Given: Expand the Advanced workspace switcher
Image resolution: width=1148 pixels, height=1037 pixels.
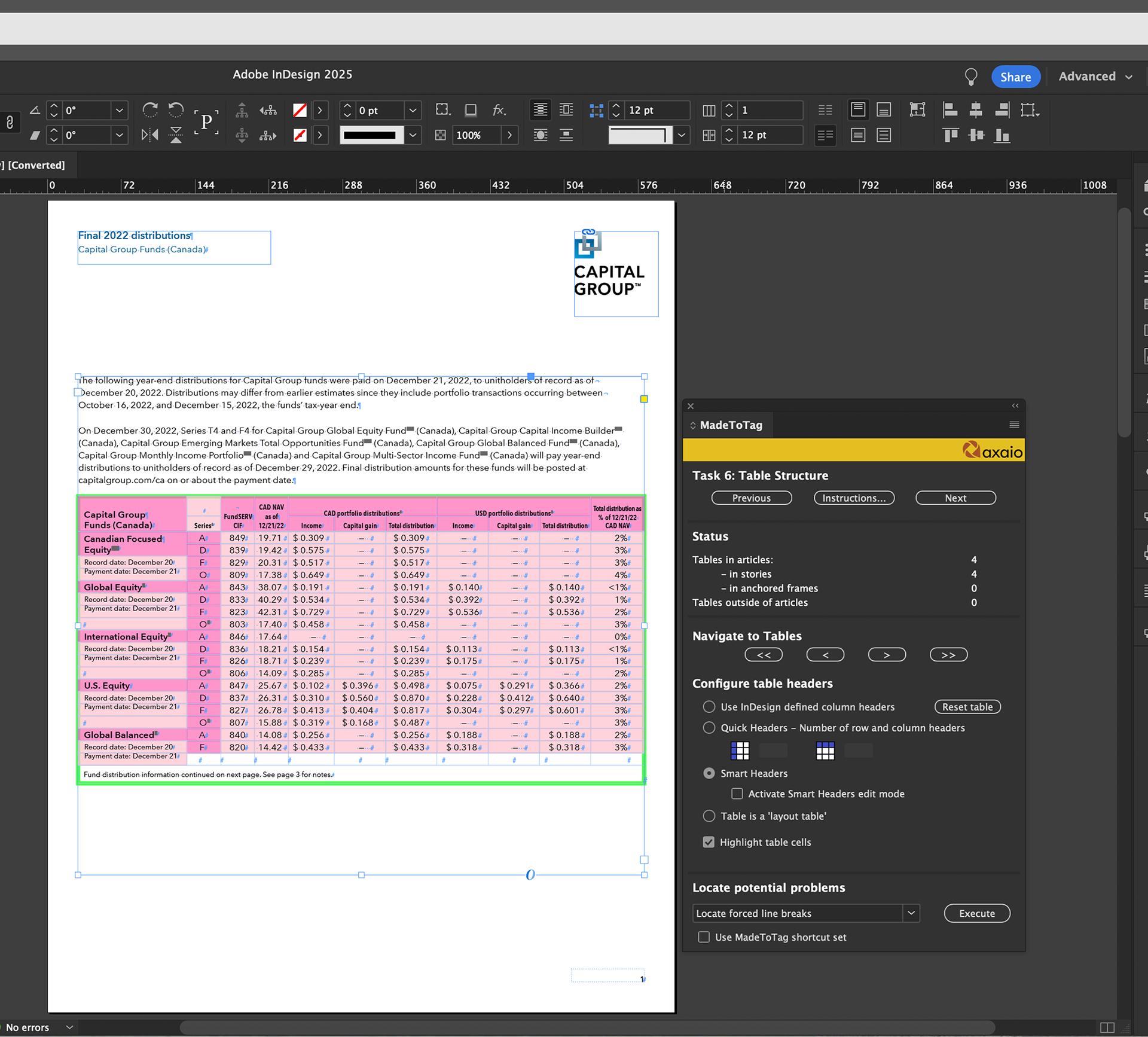Looking at the screenshot, I should 1095,77.
